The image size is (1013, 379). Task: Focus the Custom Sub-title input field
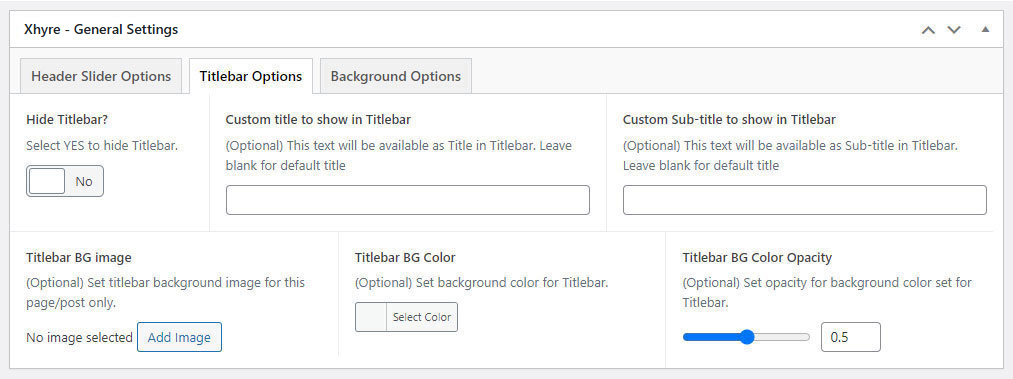tap(804, 200)
